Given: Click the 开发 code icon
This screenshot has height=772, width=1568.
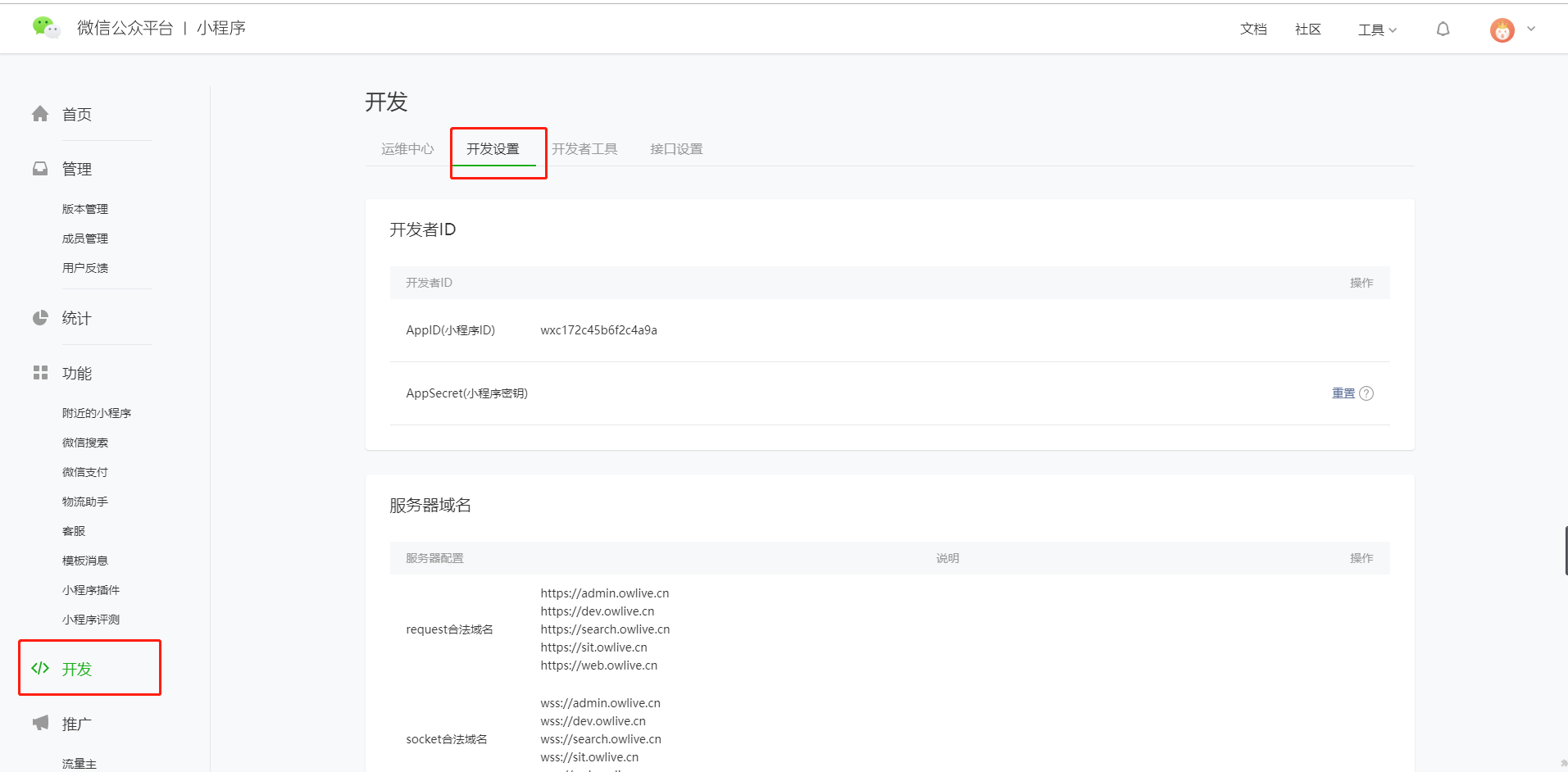Looking at the screenshot, I should pos(40,668).
